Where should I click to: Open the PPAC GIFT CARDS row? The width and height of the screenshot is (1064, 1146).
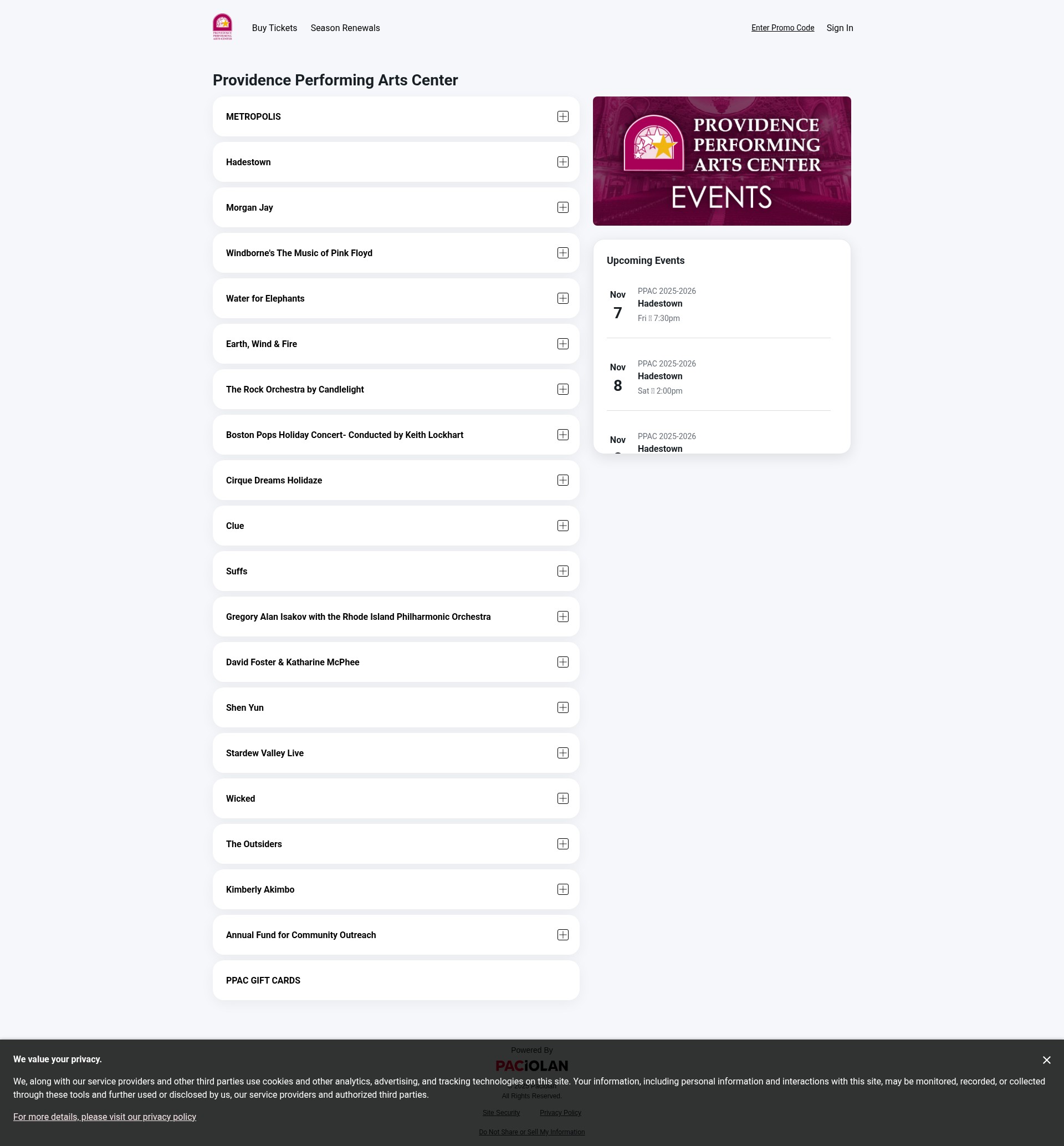point(396,980)
